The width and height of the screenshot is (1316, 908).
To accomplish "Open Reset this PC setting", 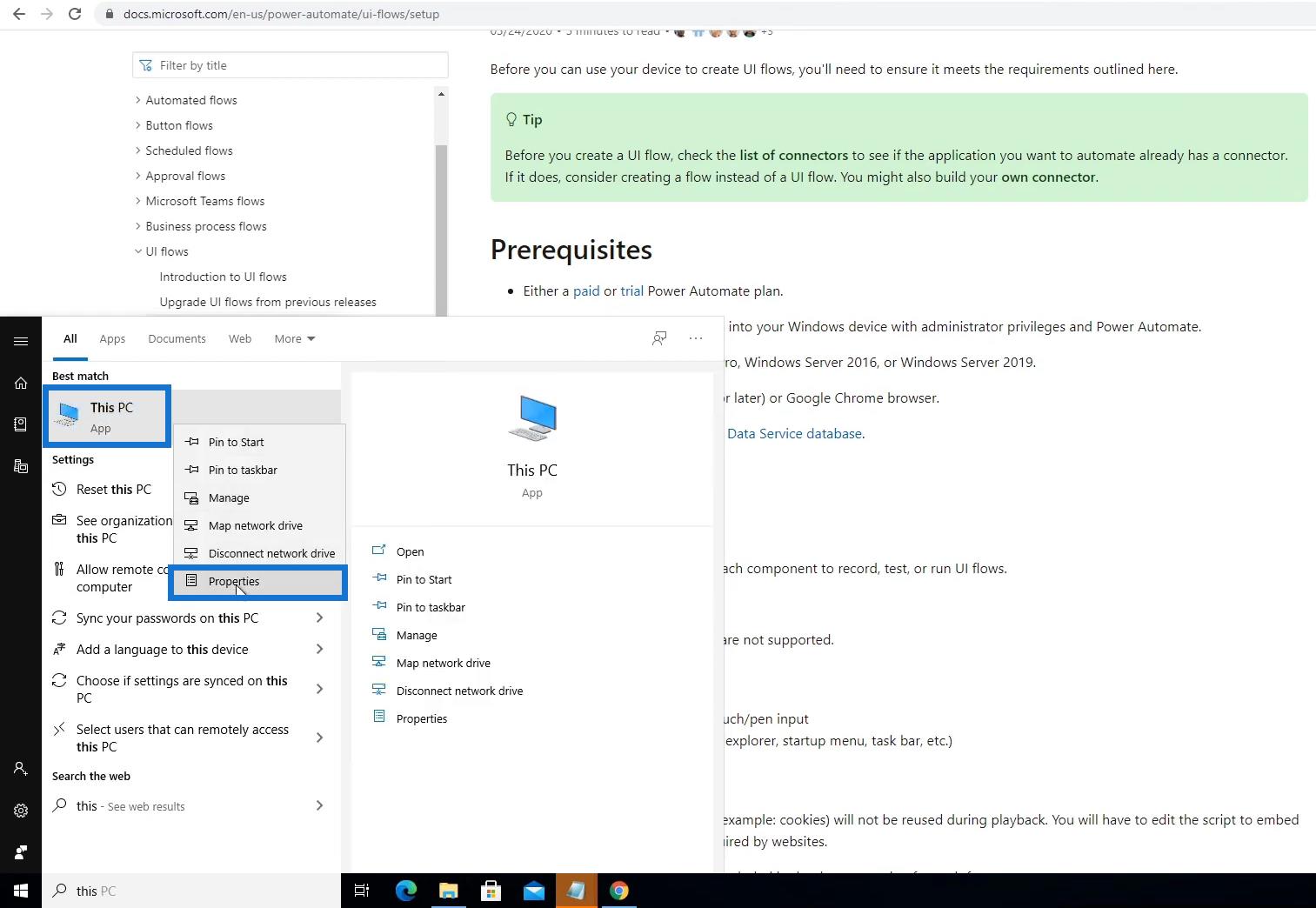I will [x=113, y=490].
